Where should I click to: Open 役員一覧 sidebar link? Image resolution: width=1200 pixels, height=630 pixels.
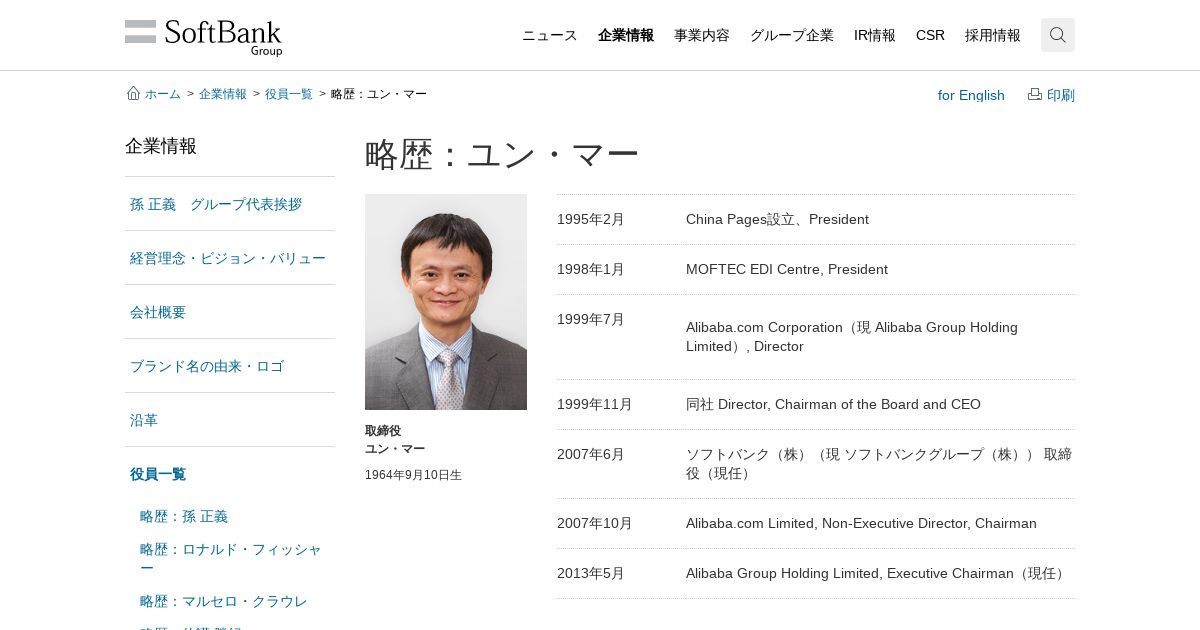[x=158, y=474]
